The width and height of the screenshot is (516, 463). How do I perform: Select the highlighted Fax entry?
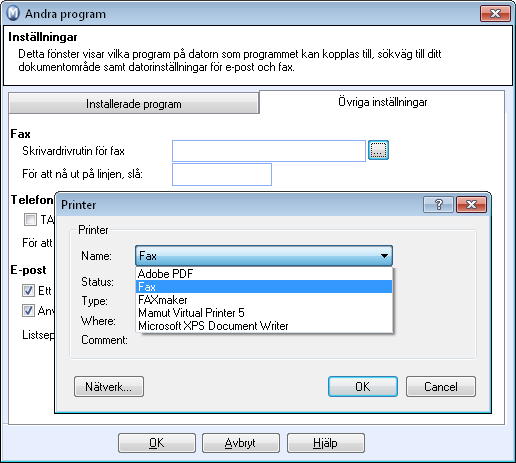point(264,287)
